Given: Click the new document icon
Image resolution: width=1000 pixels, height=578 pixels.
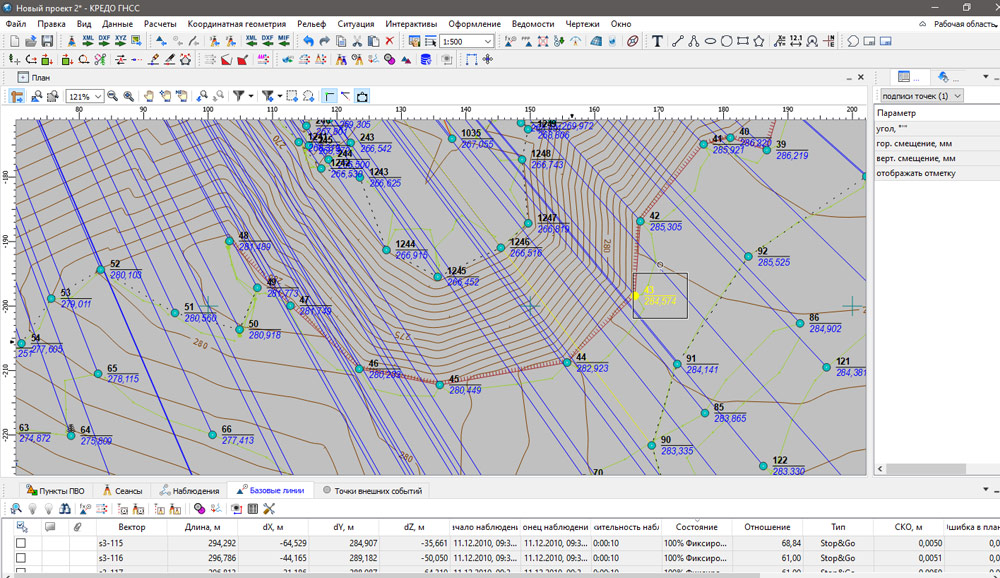Looking at the screenshot, I should tap(15, 41).
